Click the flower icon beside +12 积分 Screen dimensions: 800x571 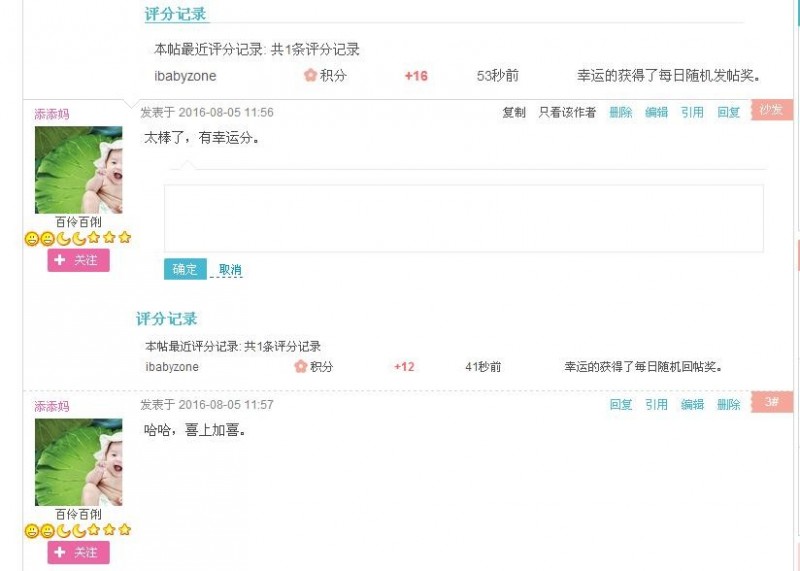301,366
